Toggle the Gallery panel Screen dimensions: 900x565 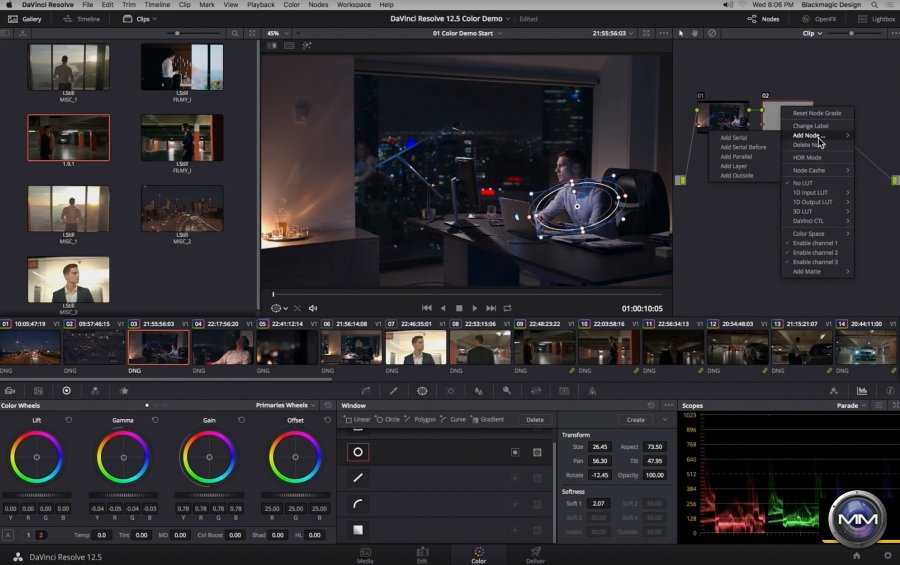point(25,19)
